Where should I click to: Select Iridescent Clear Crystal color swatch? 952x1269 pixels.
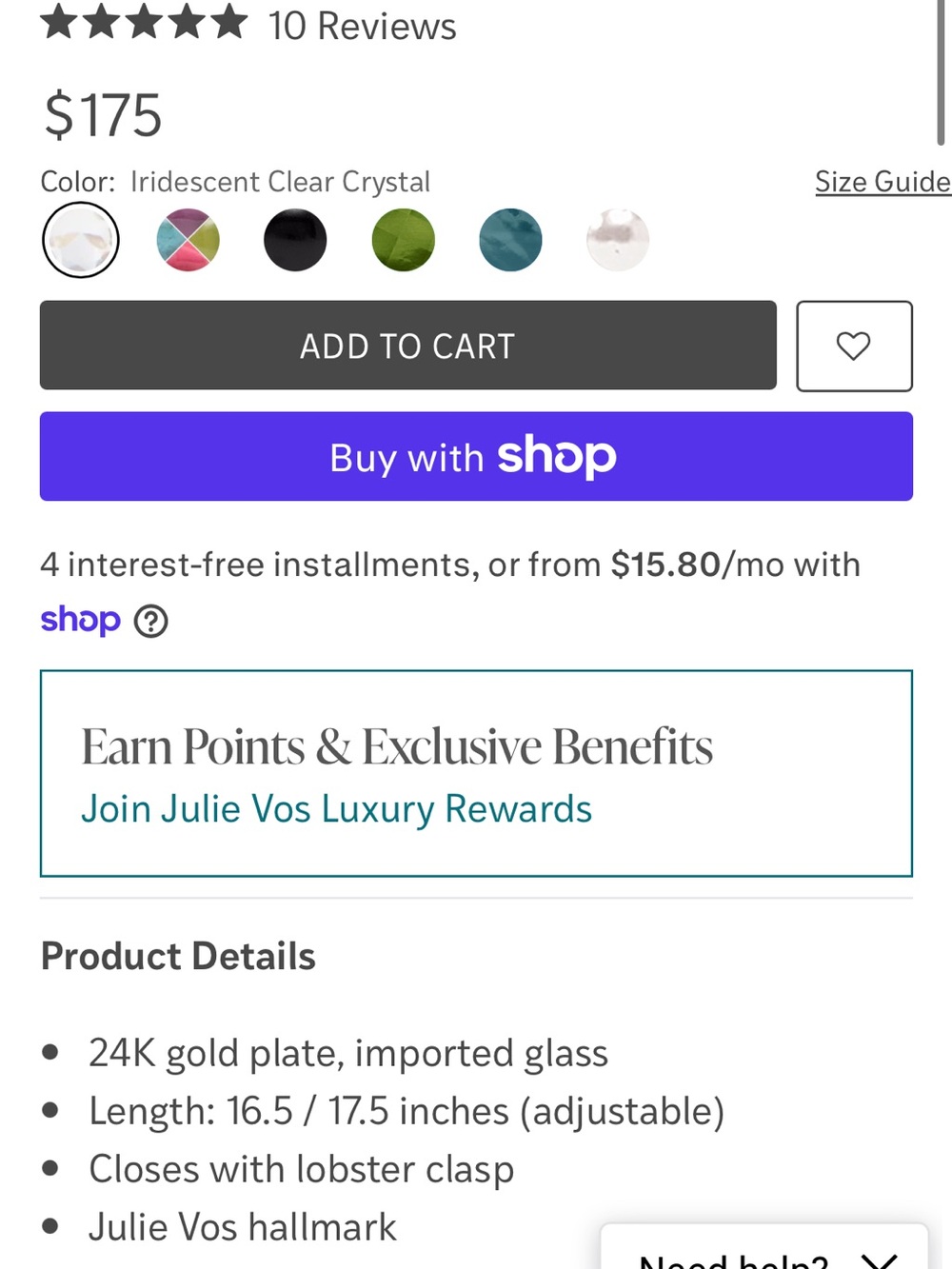pyautogui.click(x=81, y=240)
